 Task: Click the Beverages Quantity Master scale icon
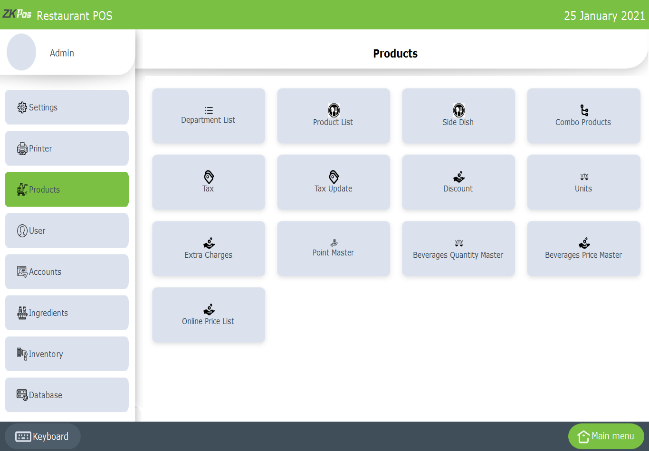pos(459,243)
